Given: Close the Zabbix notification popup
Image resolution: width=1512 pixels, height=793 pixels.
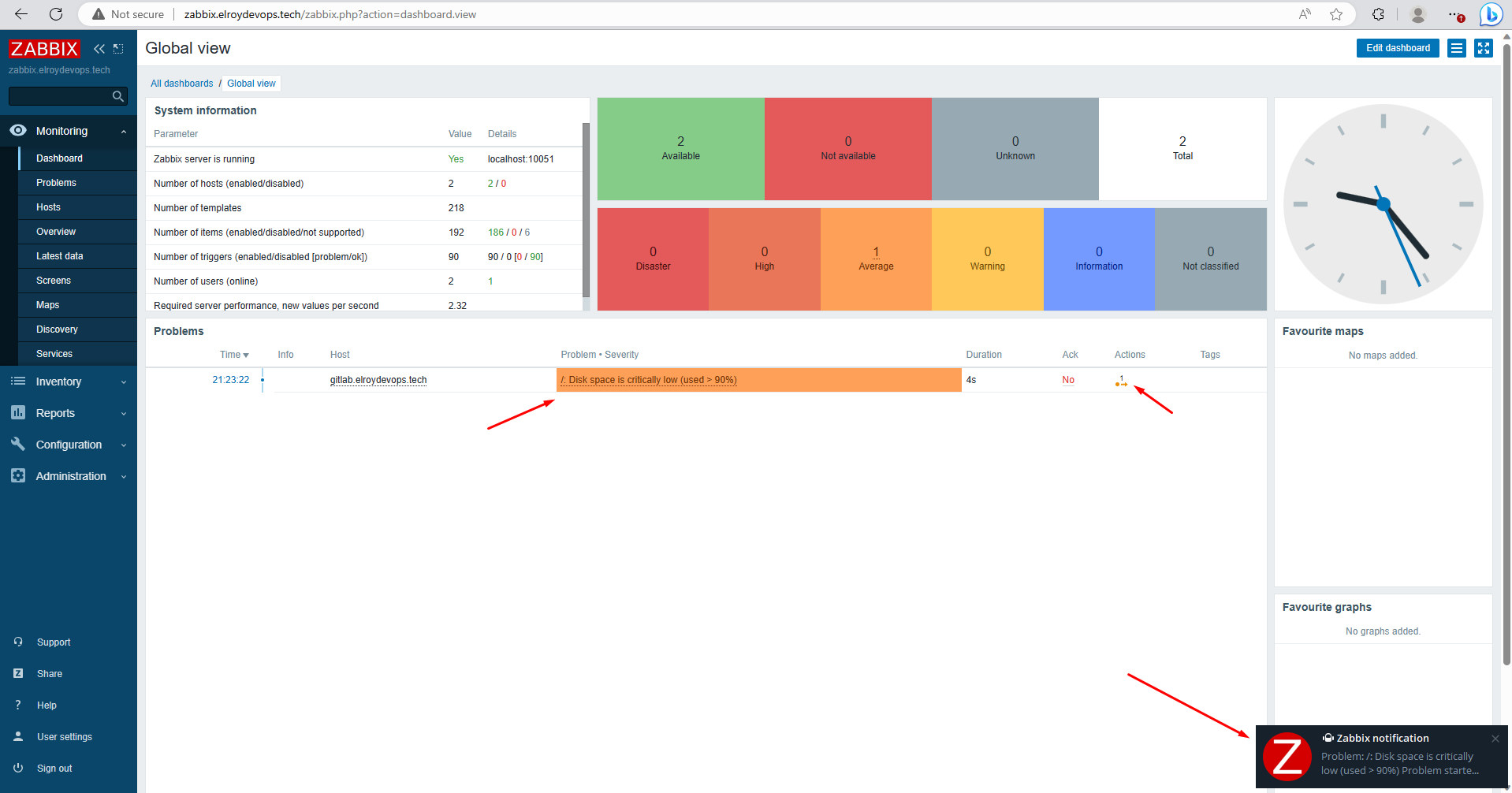Looking at the screenshot, I should [1495, 739].
